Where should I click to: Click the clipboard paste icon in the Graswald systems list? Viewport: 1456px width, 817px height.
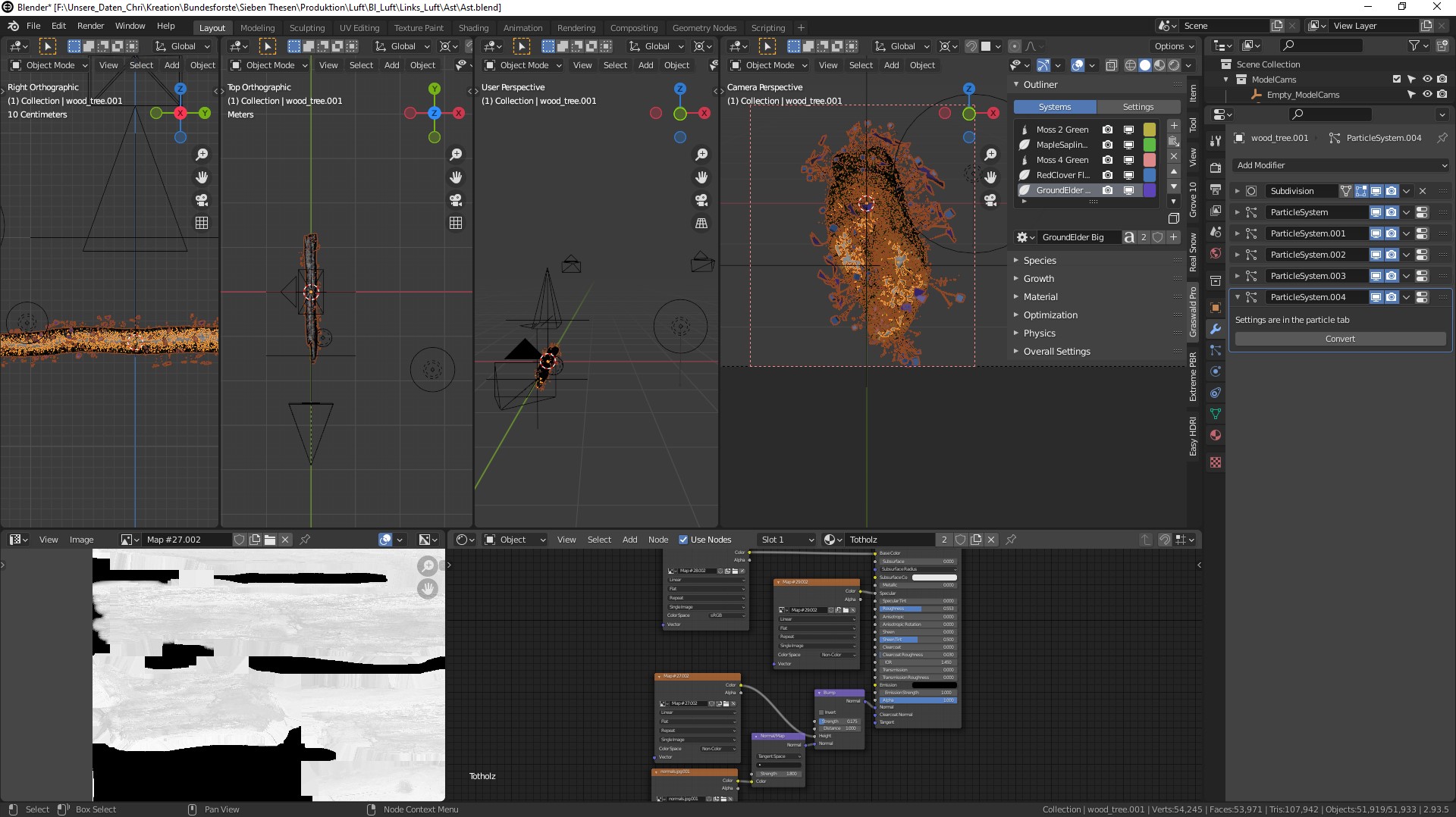point(1174,142)
